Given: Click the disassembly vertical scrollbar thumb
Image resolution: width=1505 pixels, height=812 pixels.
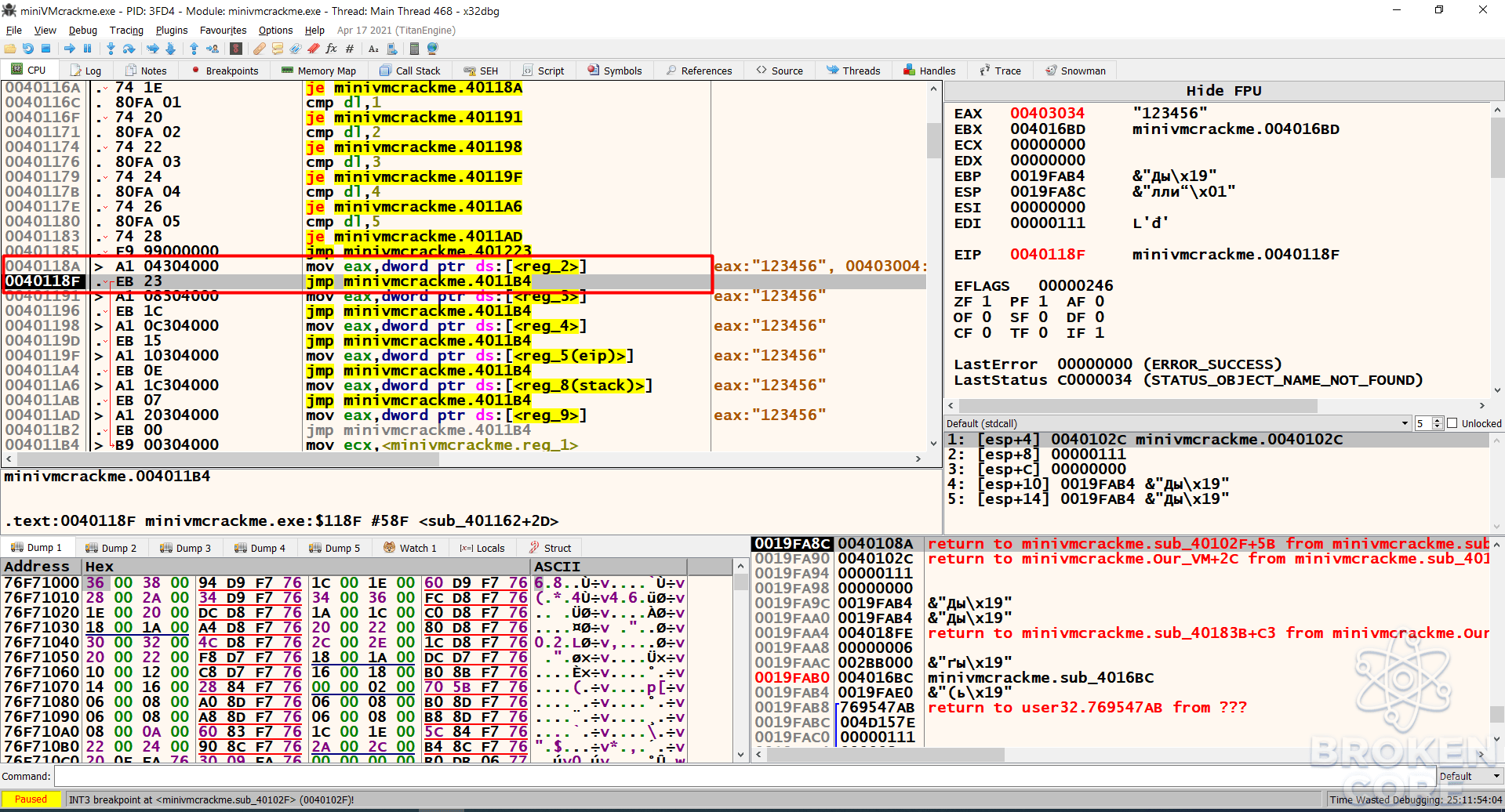Looking at the screenshot, I should [933, 141].
